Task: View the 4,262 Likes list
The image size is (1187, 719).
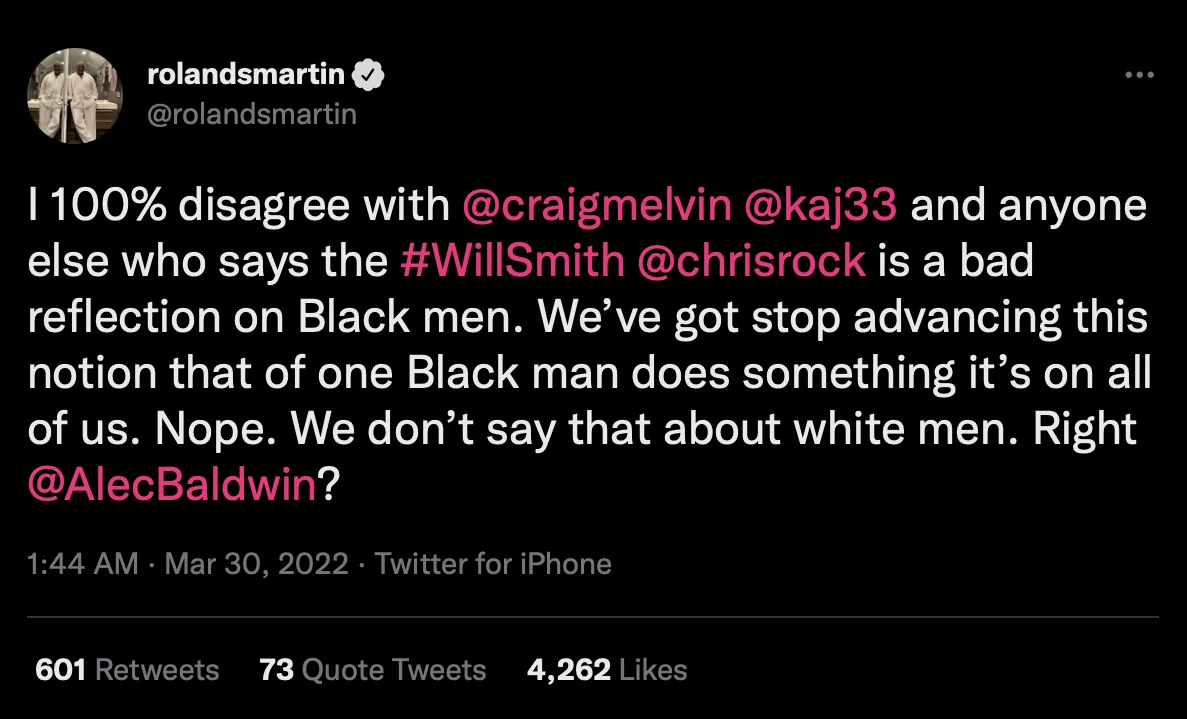Action: (604, 669)
